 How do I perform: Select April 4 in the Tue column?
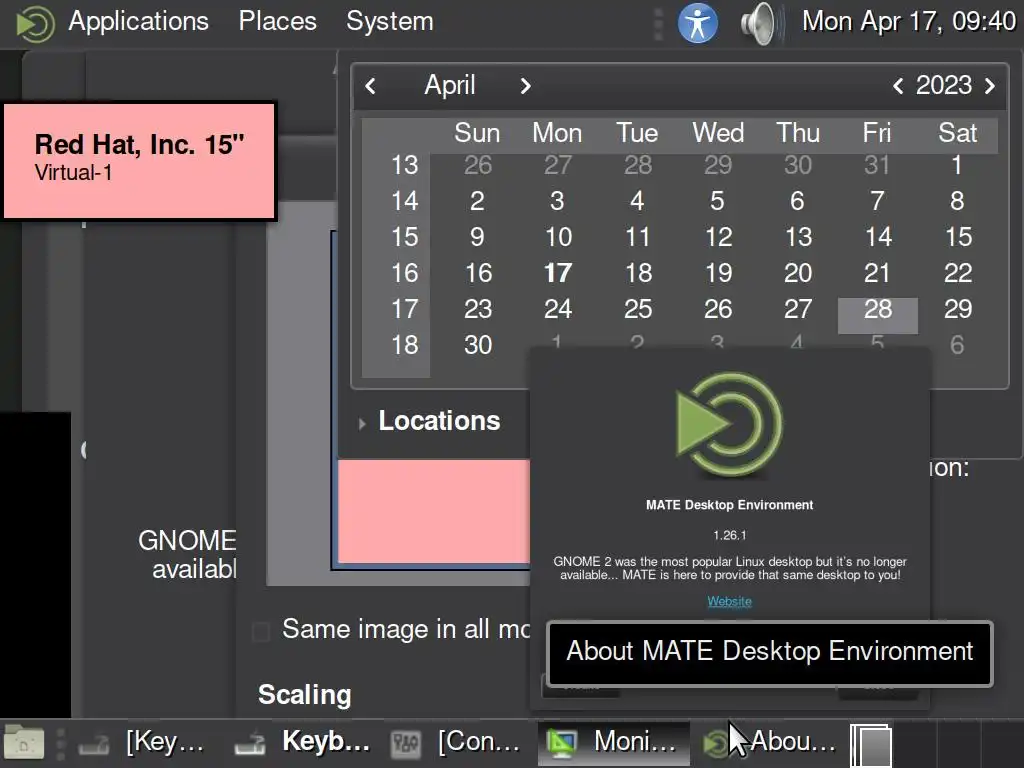click(x=637, y=201)
